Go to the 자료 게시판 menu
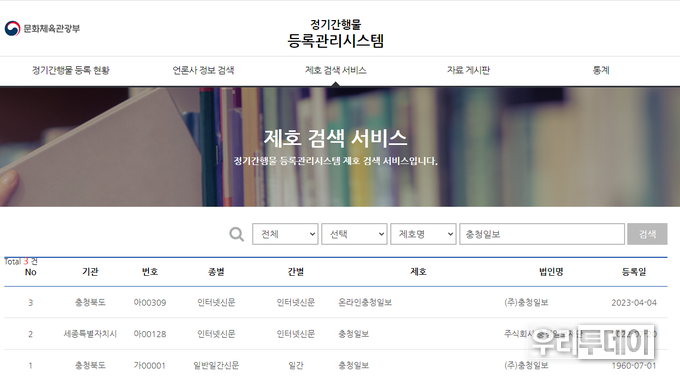The width and height of the screenshot is (680, 380). tap(468, 70)
